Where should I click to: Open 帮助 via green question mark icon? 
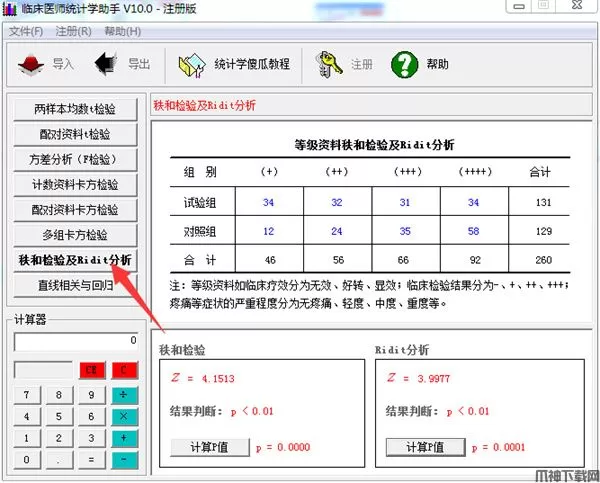pyautogui.click(x=404, y=65)
